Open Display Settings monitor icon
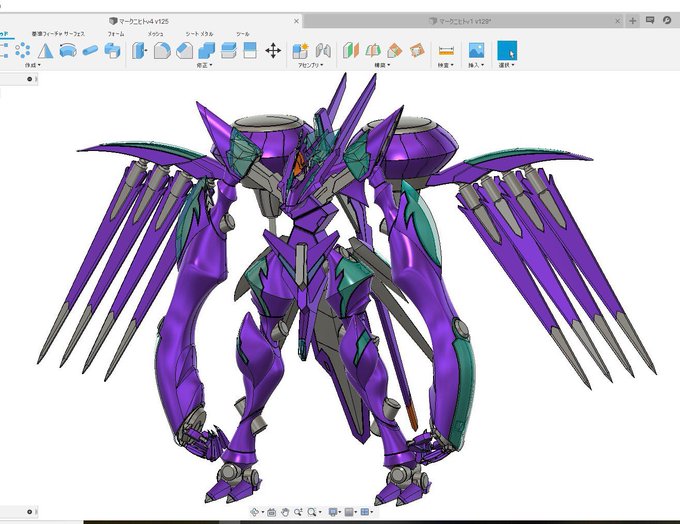680x524 pixels. click(x=333, y=512)
